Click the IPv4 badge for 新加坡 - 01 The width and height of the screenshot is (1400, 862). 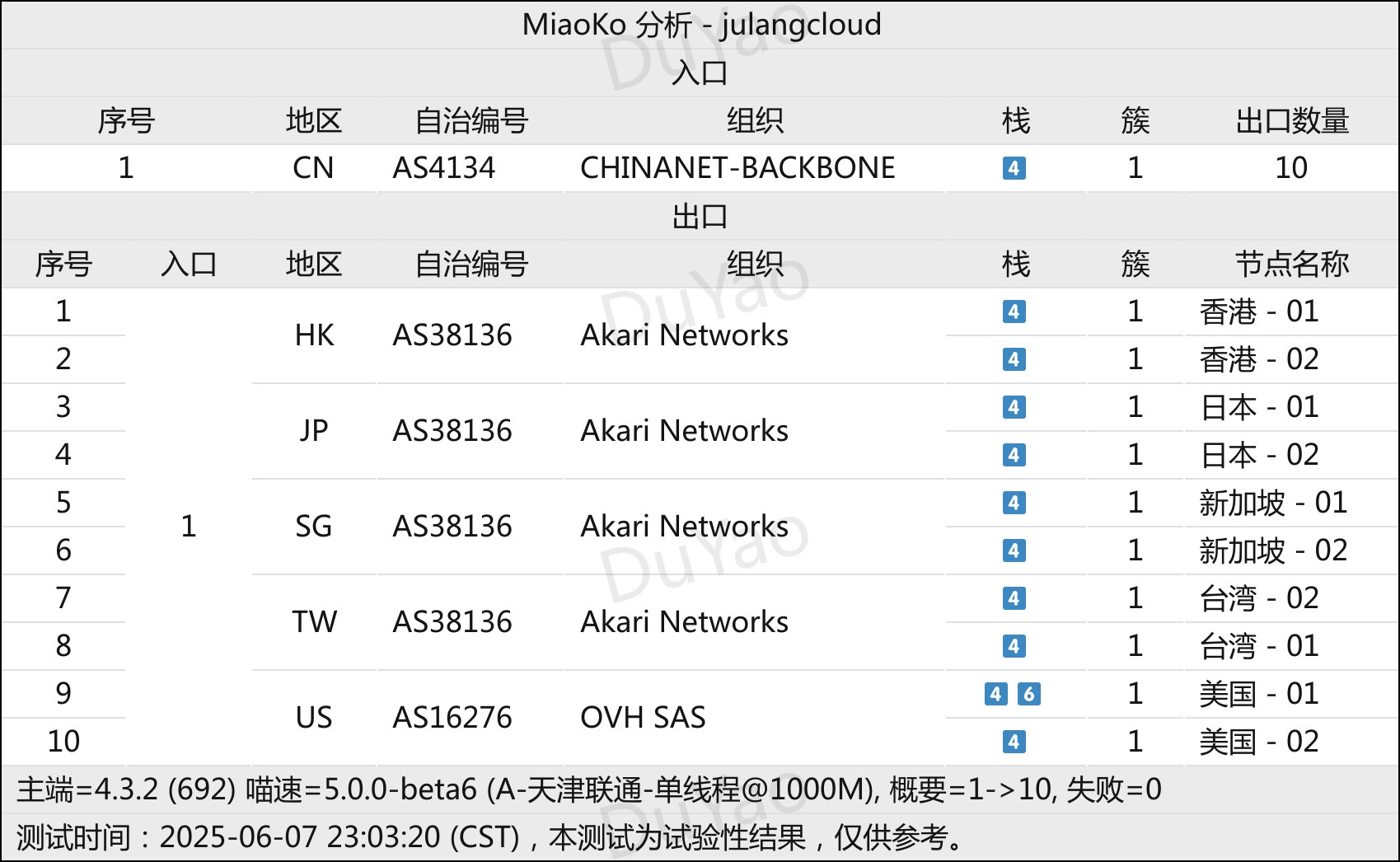pos(1014,503)
